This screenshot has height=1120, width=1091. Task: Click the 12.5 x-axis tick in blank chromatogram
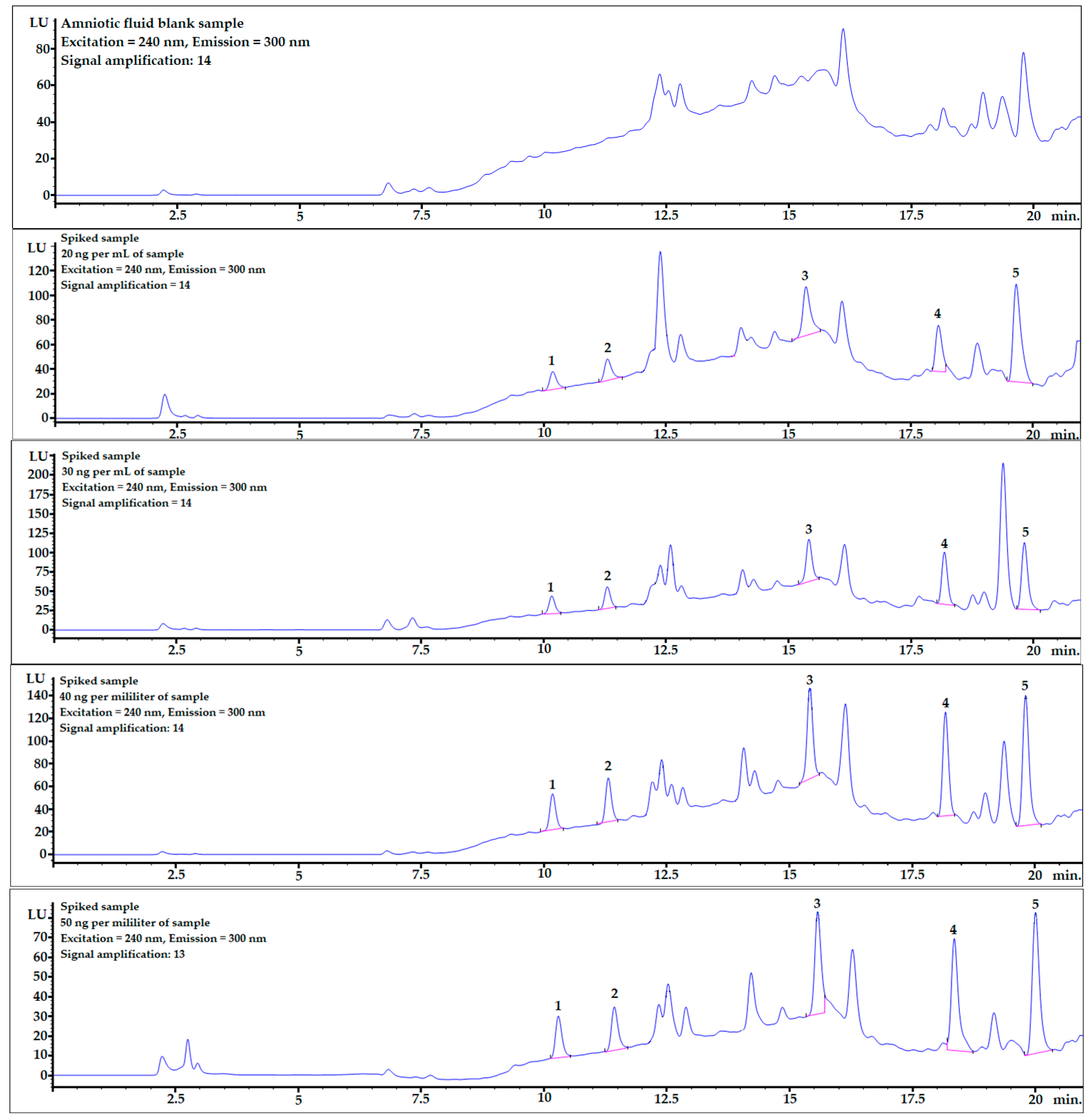pos(666,215)
